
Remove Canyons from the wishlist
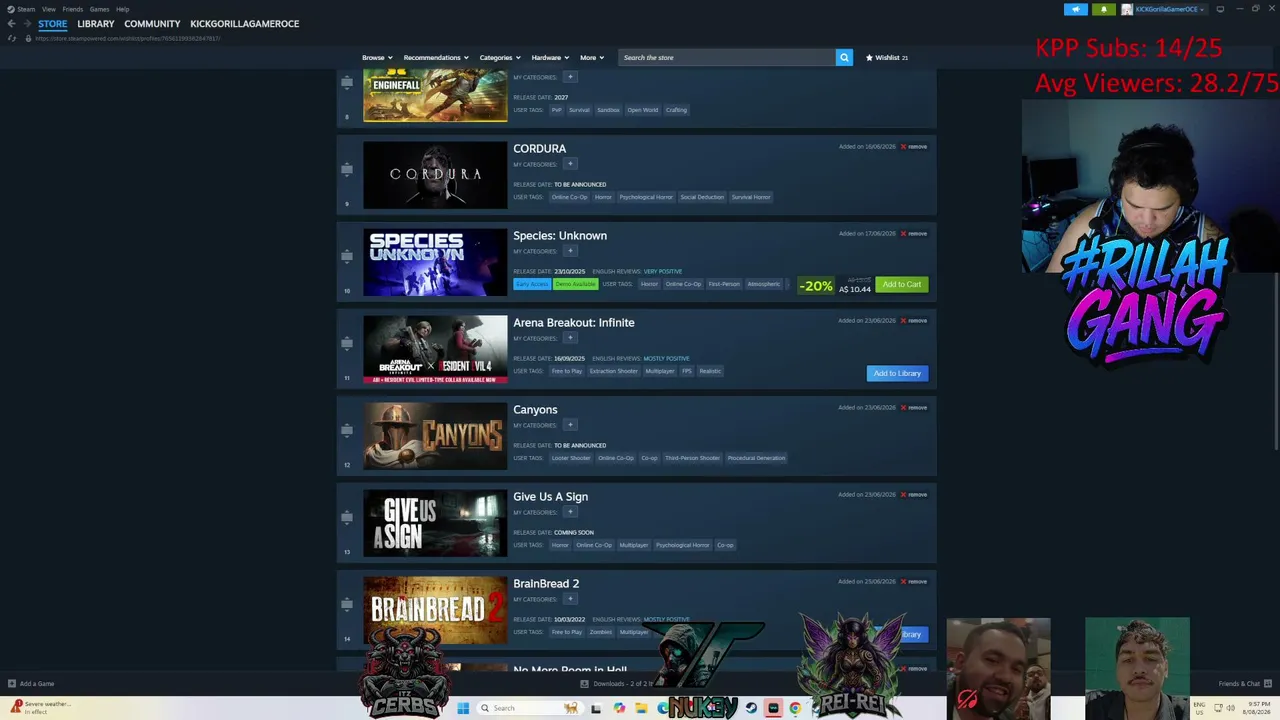914,408
